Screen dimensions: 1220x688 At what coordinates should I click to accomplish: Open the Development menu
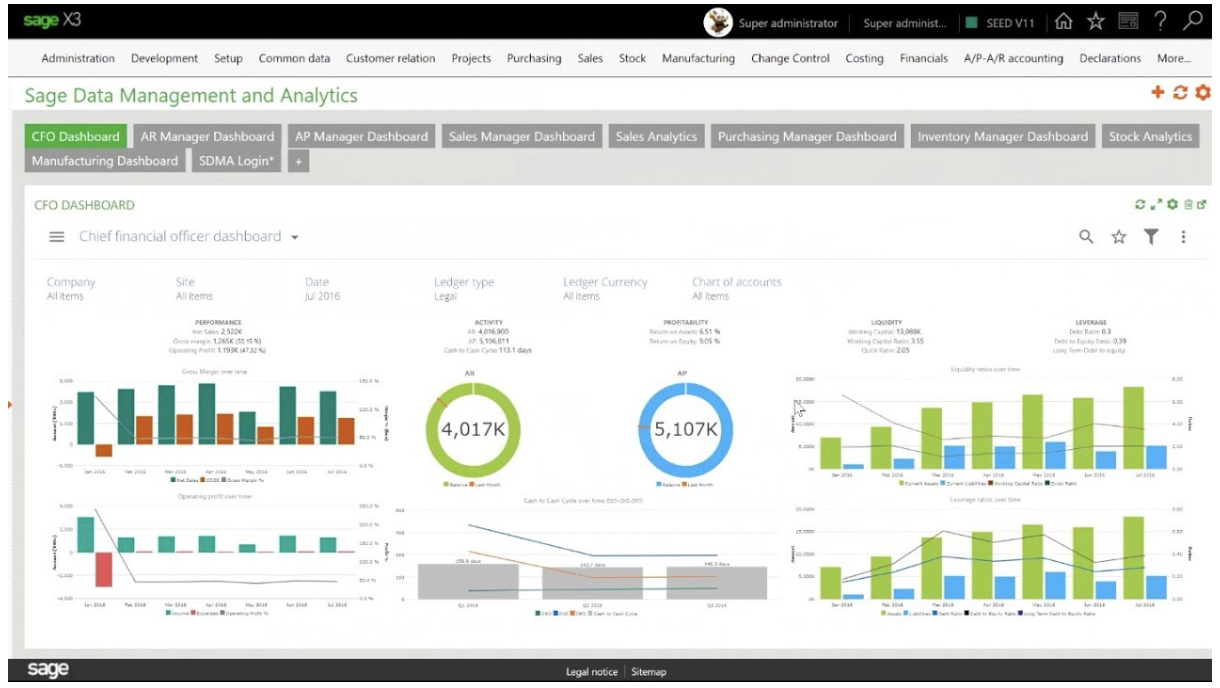[164, 58]
